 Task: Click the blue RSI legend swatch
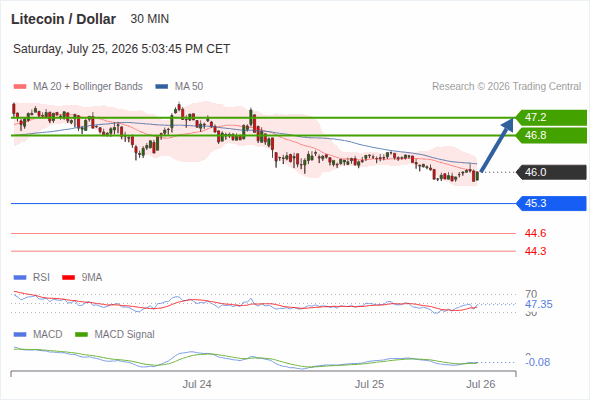20,278
